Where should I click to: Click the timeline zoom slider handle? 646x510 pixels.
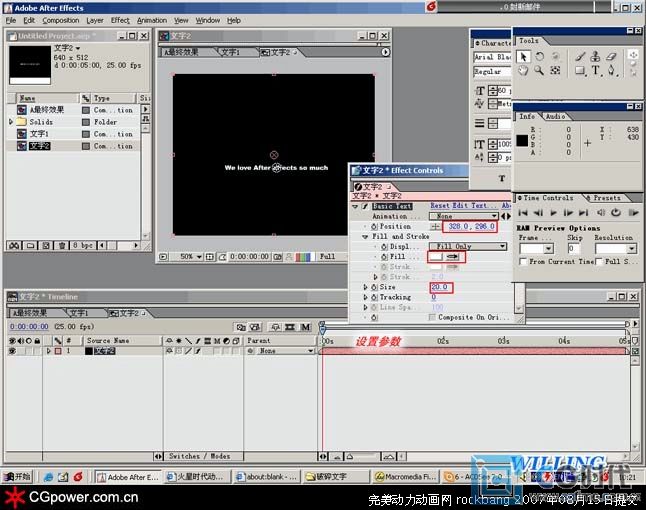(349, 456)
